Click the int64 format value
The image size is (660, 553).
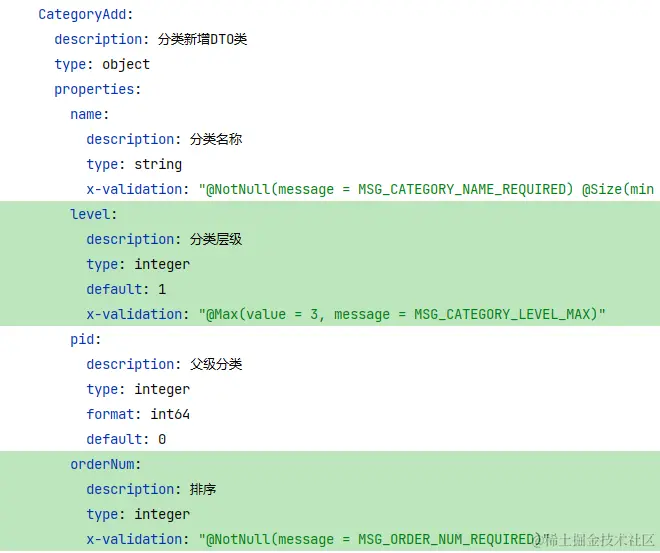(170, 414)
